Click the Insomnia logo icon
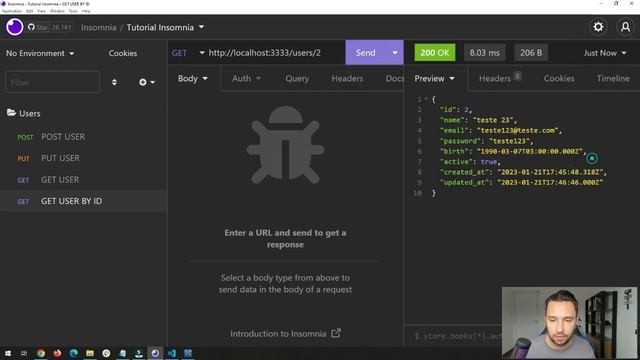The height and width of the screenshot is (360, 640). click(x=15, y=27)
